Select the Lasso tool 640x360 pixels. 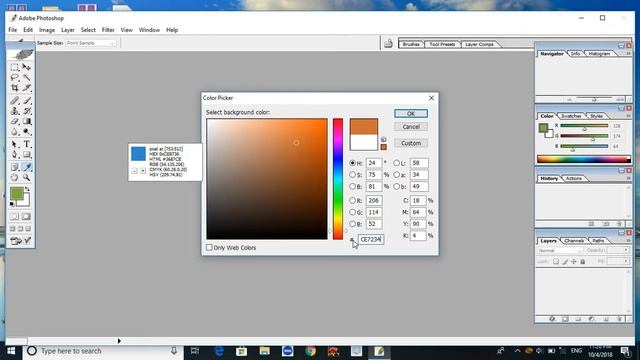(15, 78)
